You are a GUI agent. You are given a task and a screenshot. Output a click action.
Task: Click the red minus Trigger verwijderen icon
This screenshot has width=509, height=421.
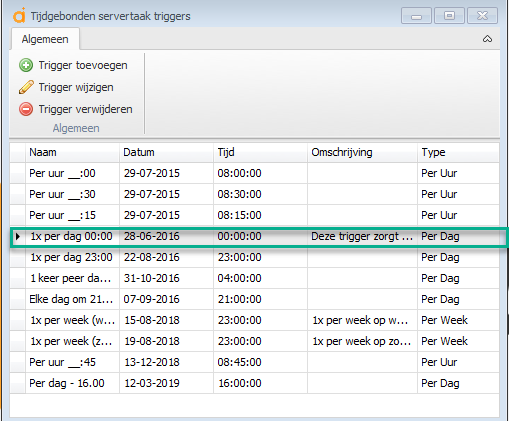point(26,109)
